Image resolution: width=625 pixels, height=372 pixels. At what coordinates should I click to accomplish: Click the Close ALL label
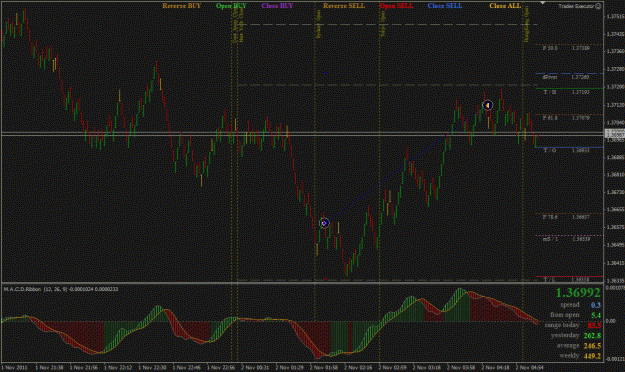pos(505,6)
